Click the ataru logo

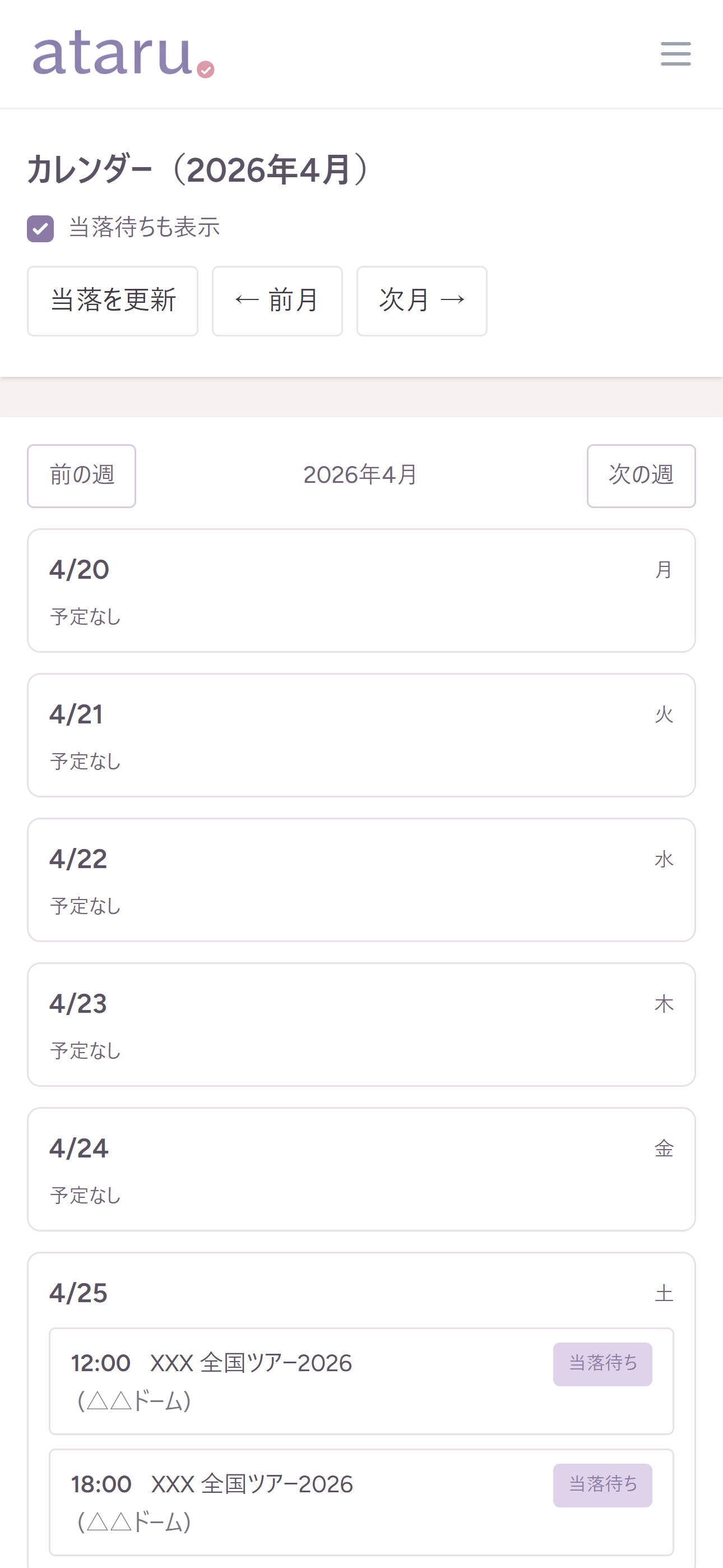coord(123,54)
